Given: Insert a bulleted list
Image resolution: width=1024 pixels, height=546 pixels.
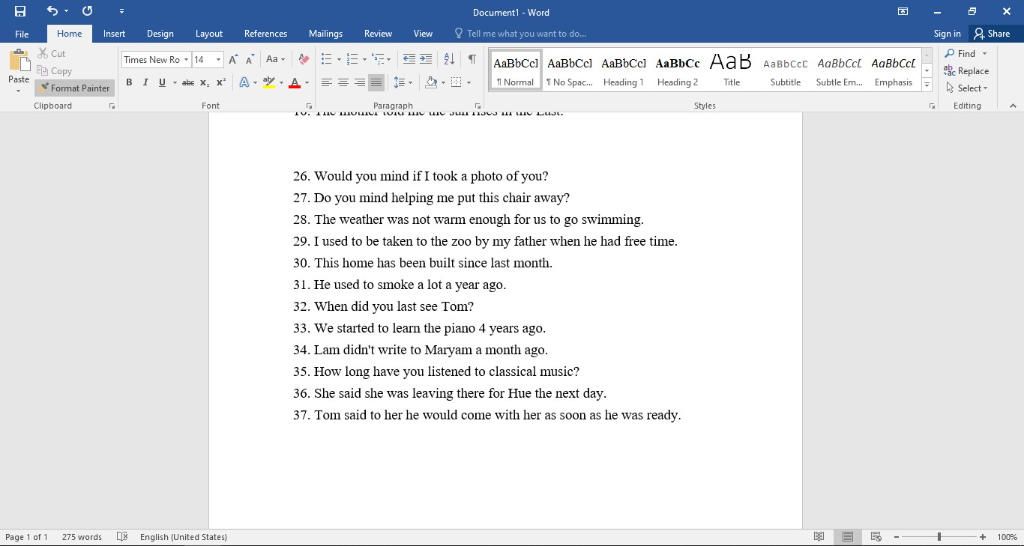Looking at the screenshot, I should point(327,59).
